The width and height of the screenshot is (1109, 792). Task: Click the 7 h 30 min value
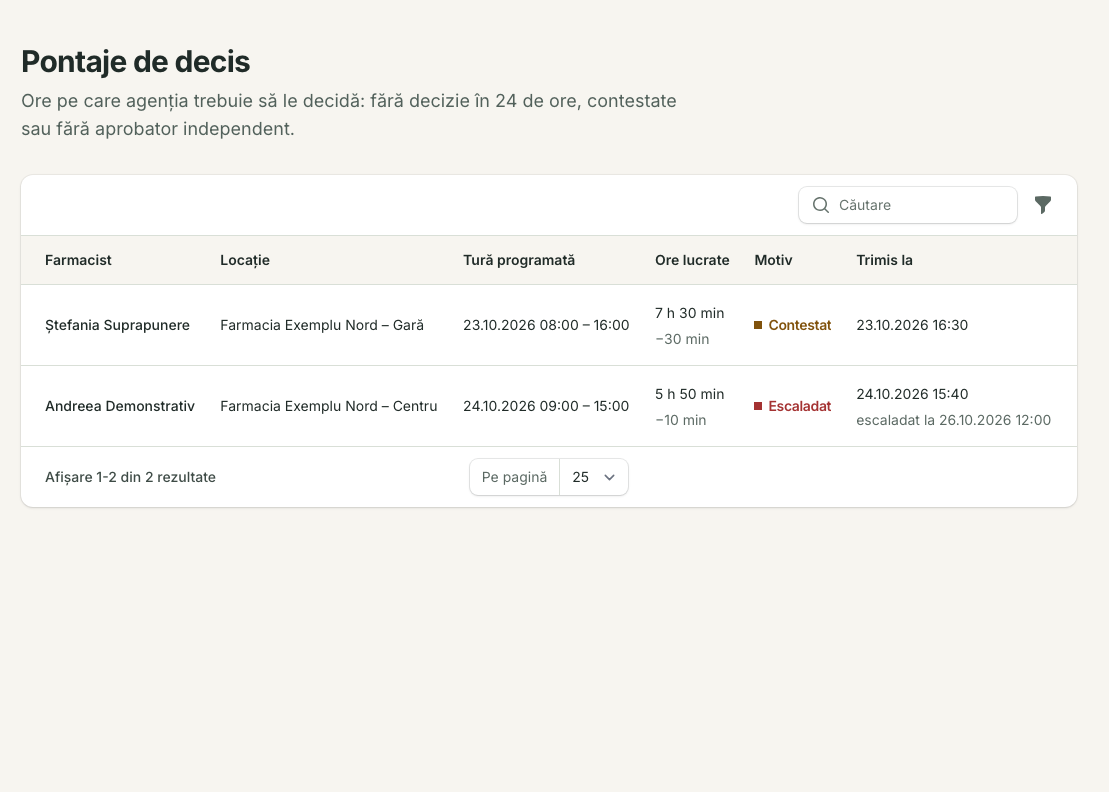[690, 313]
